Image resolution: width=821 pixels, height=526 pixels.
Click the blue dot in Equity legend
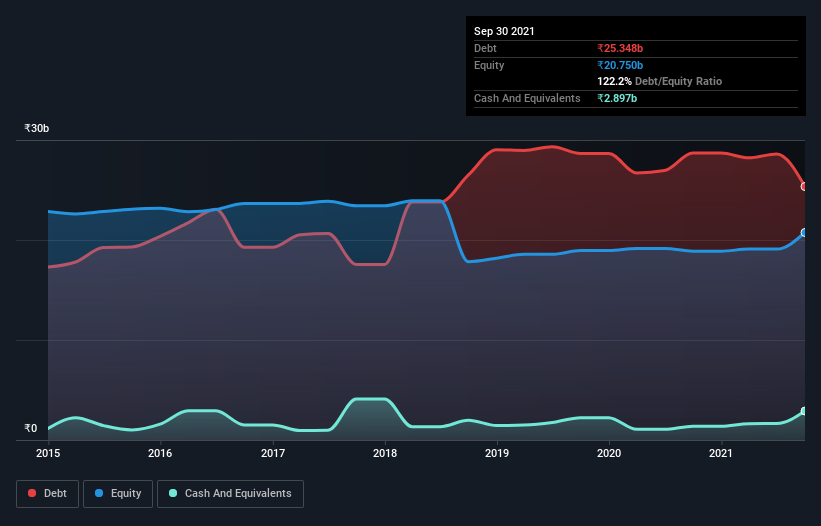(99, 493)
